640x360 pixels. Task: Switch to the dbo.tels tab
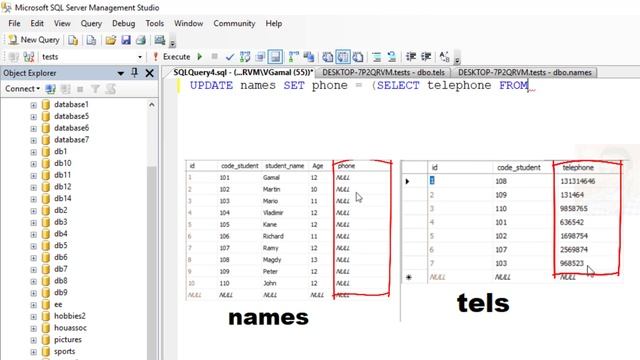click(383, 72)
